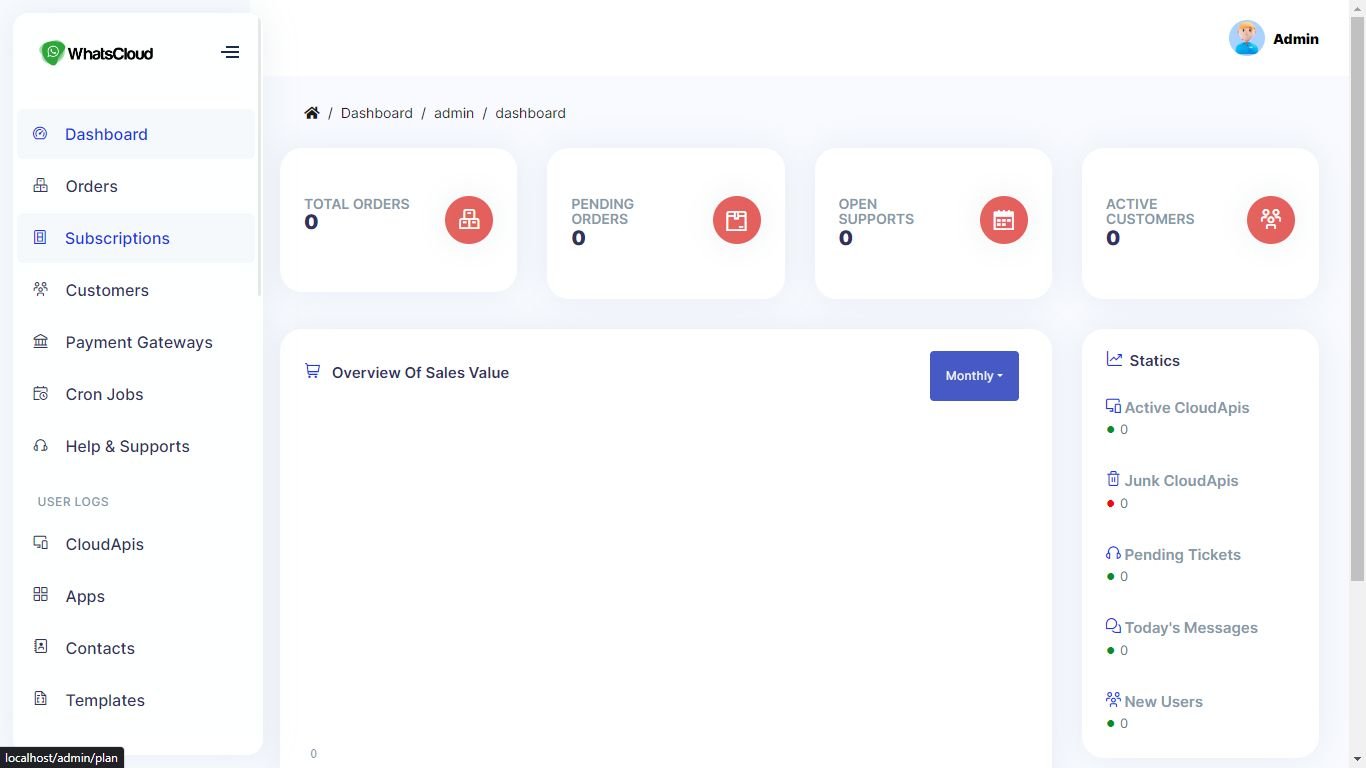Toggle the sidebar with the hamburger icon
This screenshot has height=768, width=1366.
click(230, 51)
